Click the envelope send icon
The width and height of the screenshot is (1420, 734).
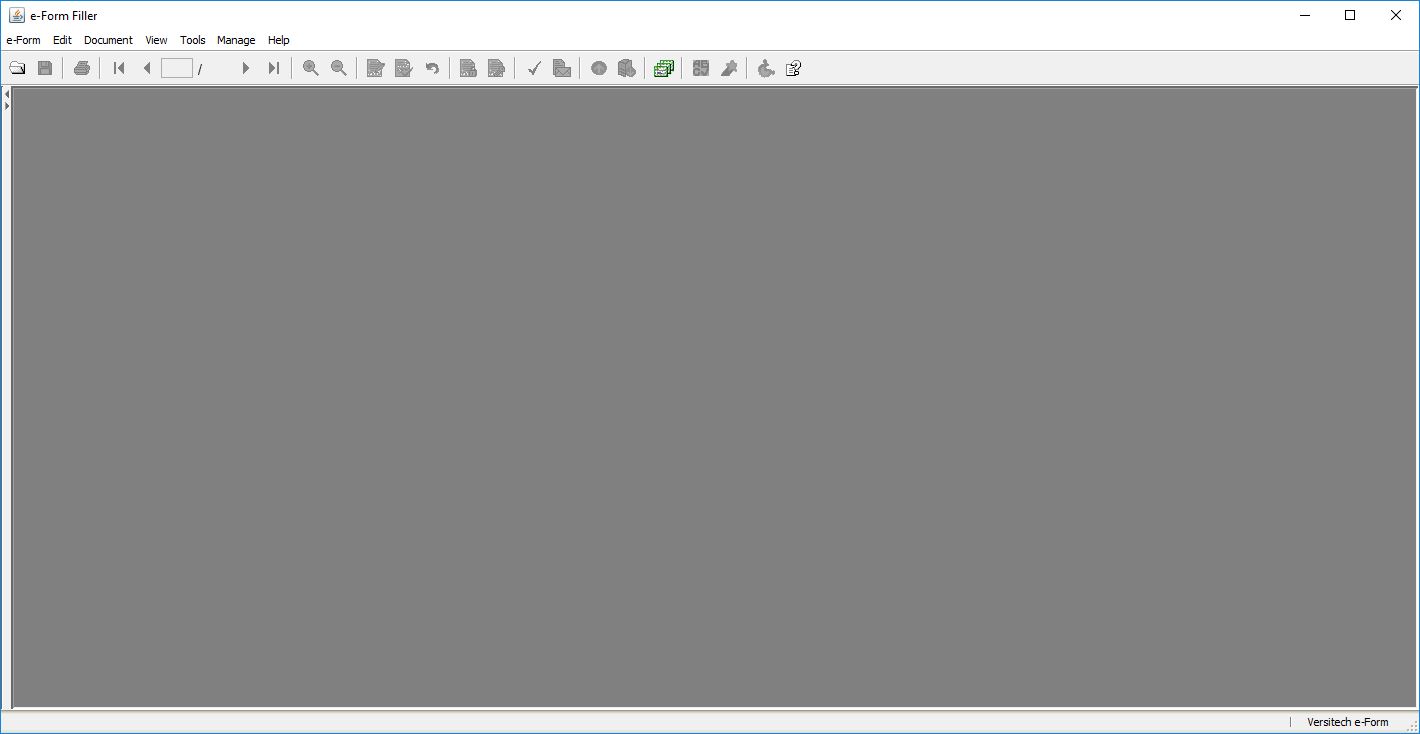pos(562,68)
